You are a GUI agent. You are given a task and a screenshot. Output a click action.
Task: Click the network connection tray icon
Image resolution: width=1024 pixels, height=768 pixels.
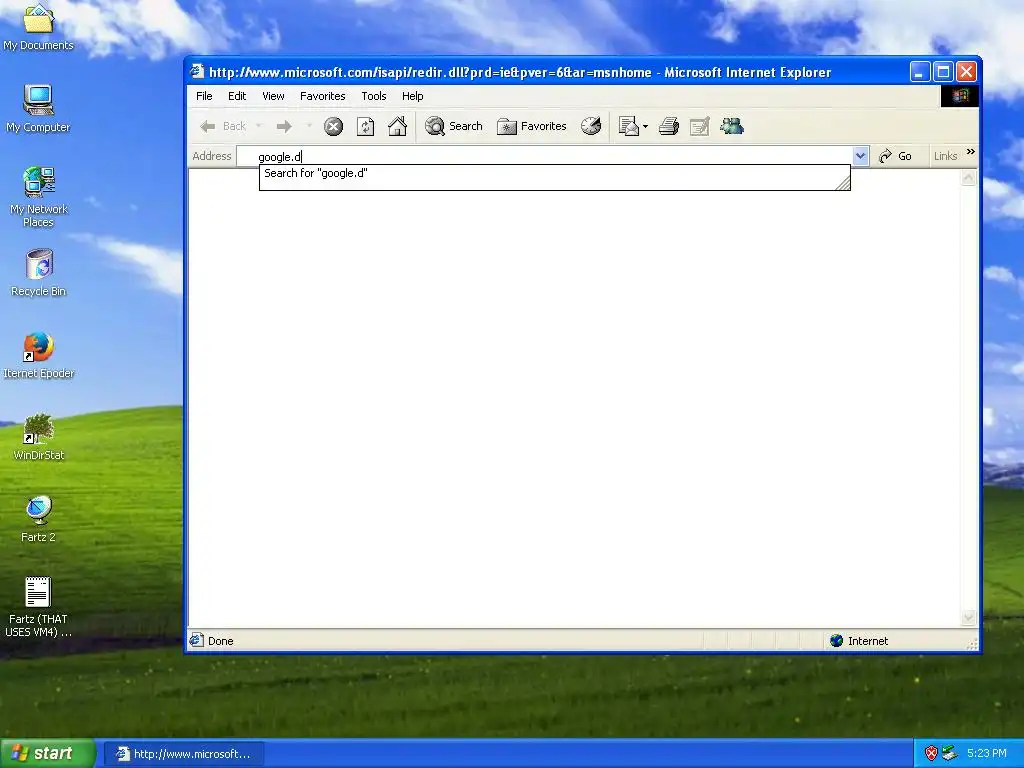point(949,753)
